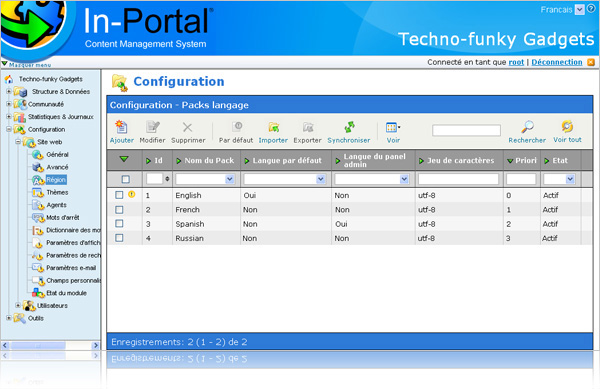This screenshot has width=600, height=389.
Task: Click the Russian pack name cell
Action: pos(189,238)
